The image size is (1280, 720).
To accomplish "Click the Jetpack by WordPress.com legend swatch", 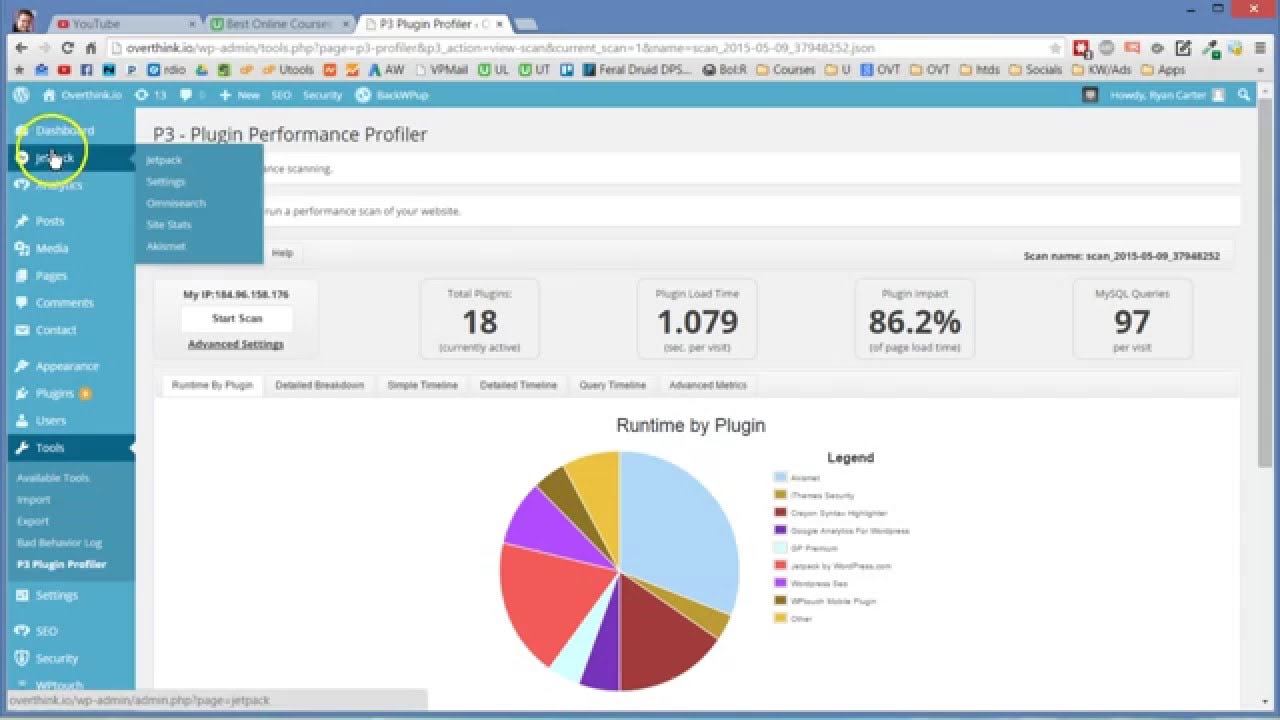I will [x=780, y=566].
